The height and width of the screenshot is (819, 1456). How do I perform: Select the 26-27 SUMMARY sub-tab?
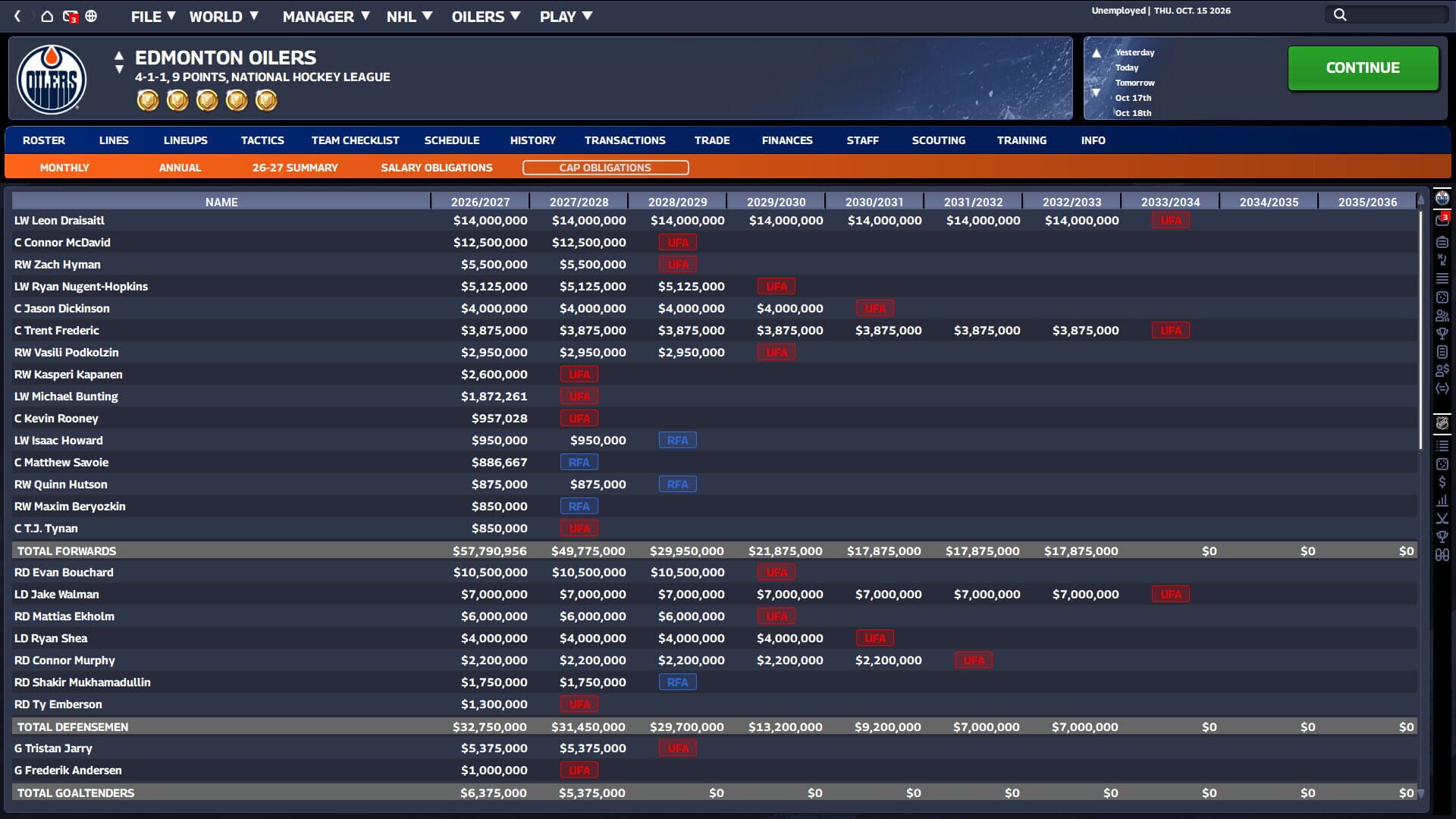pos(295,168)
